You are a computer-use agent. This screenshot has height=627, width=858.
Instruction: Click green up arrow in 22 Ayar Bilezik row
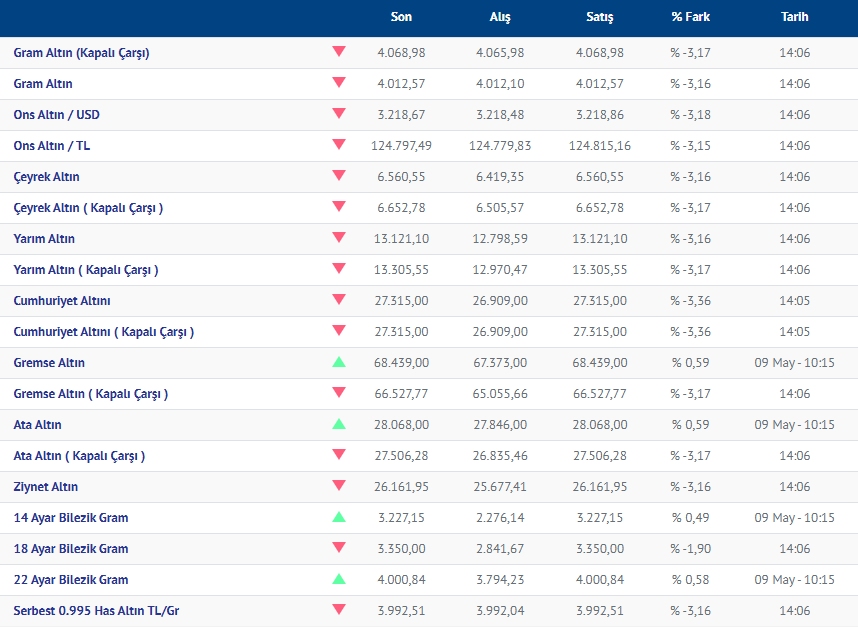point(339,578)
